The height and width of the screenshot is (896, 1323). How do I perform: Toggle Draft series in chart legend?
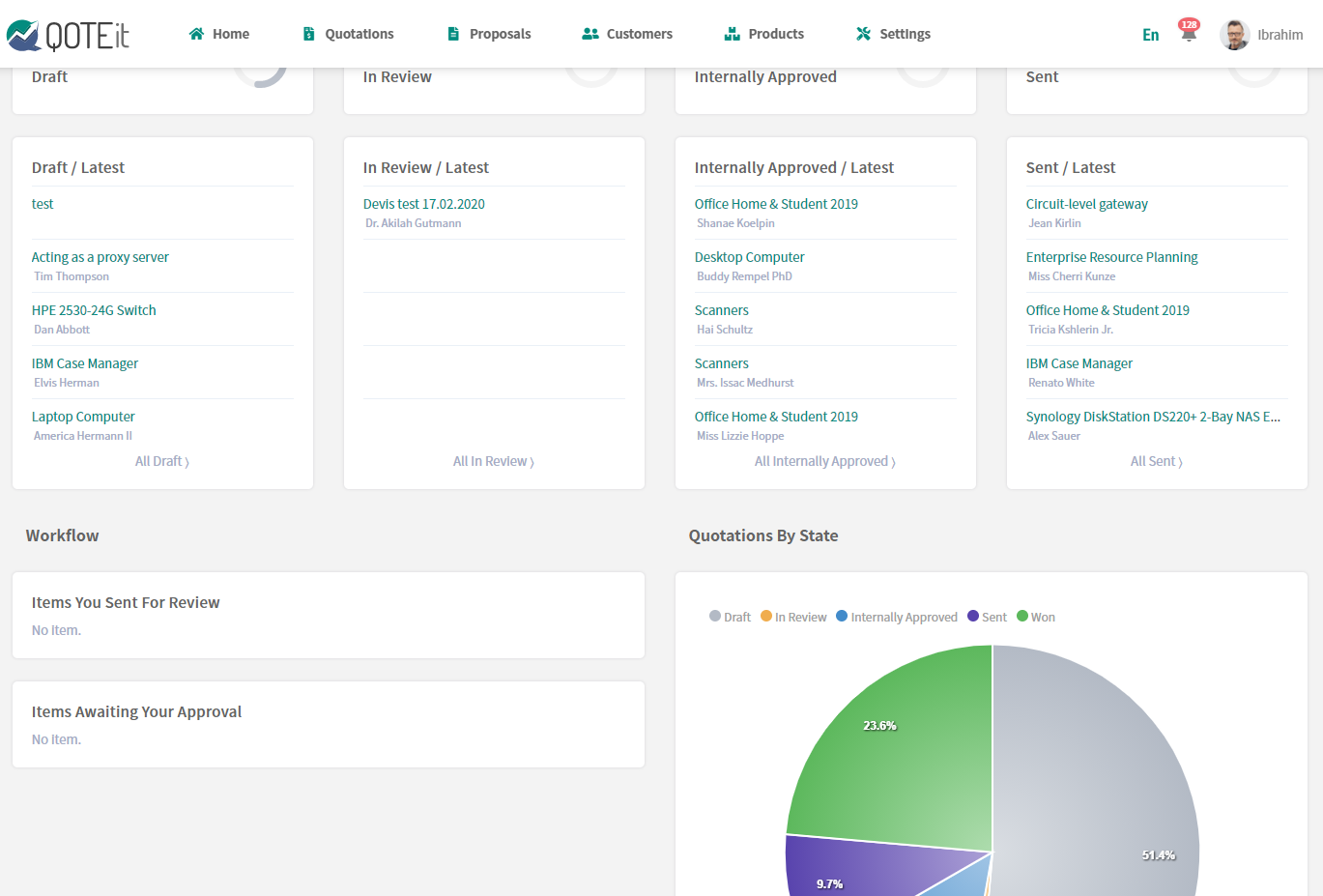point(730,617)
